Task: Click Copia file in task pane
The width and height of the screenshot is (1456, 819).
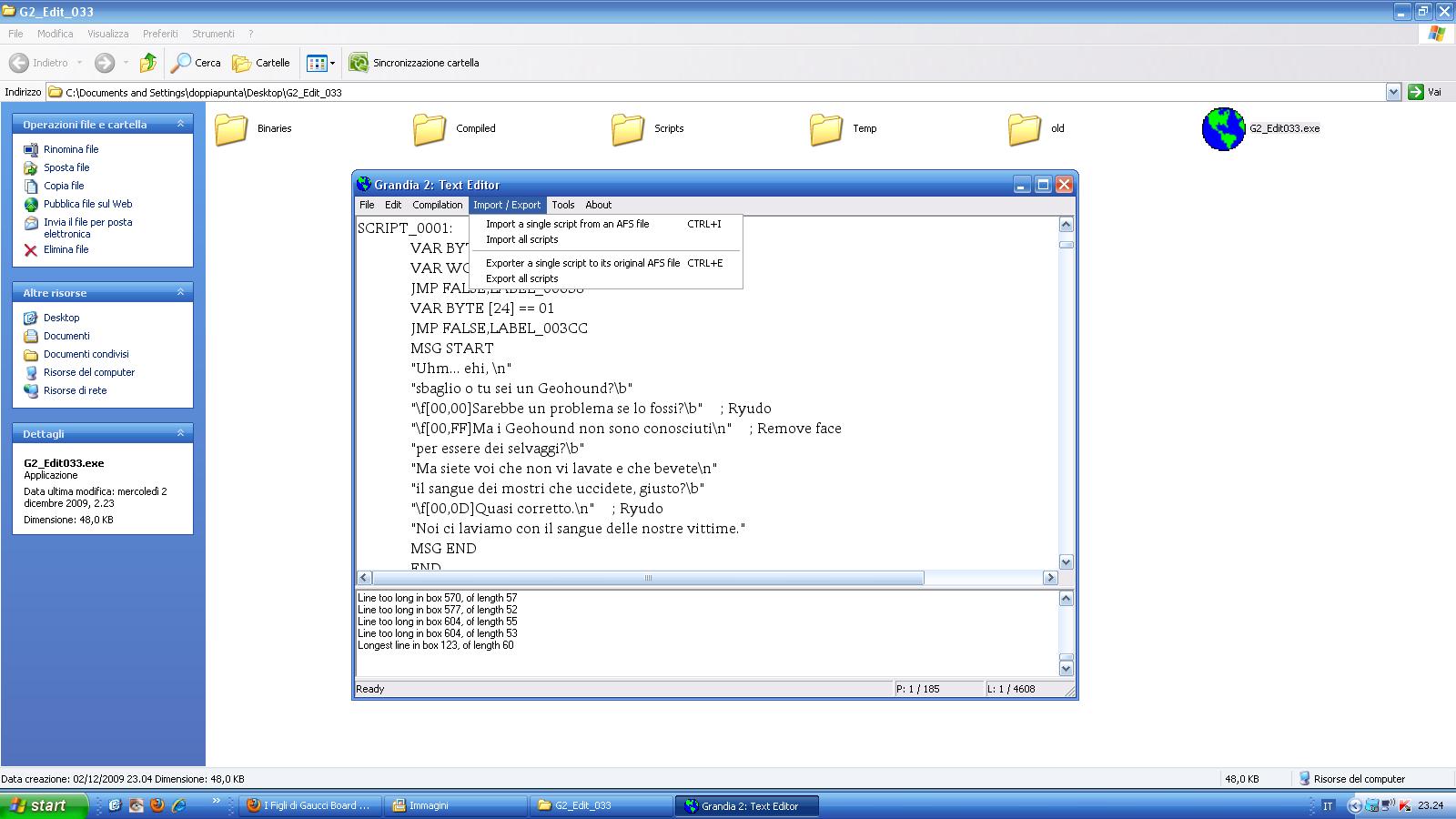Action: click(x=63, y=186)
